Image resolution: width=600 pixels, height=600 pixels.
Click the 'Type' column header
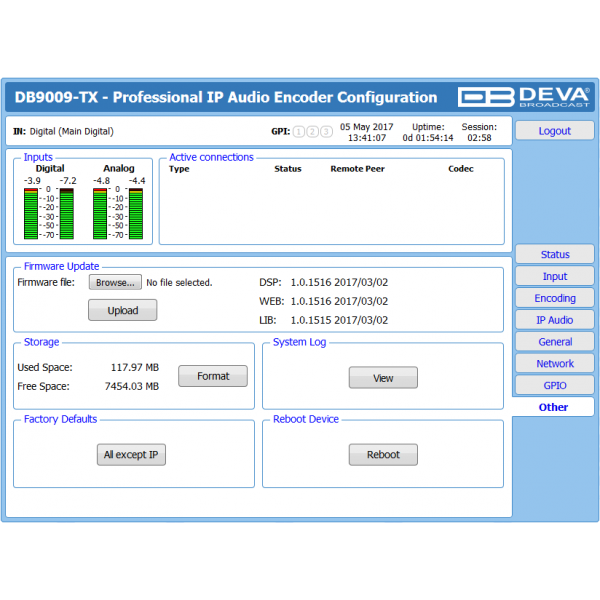click(179, 169)
